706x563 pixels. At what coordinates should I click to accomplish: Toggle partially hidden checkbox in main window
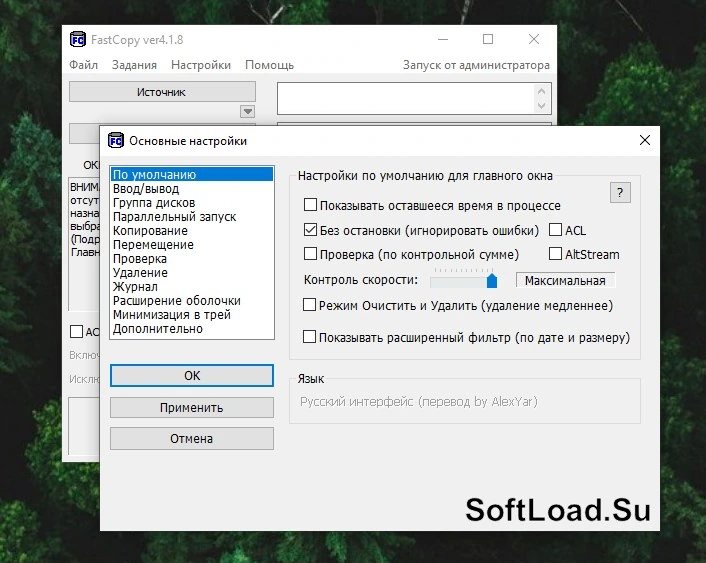(x=77, y=331)
